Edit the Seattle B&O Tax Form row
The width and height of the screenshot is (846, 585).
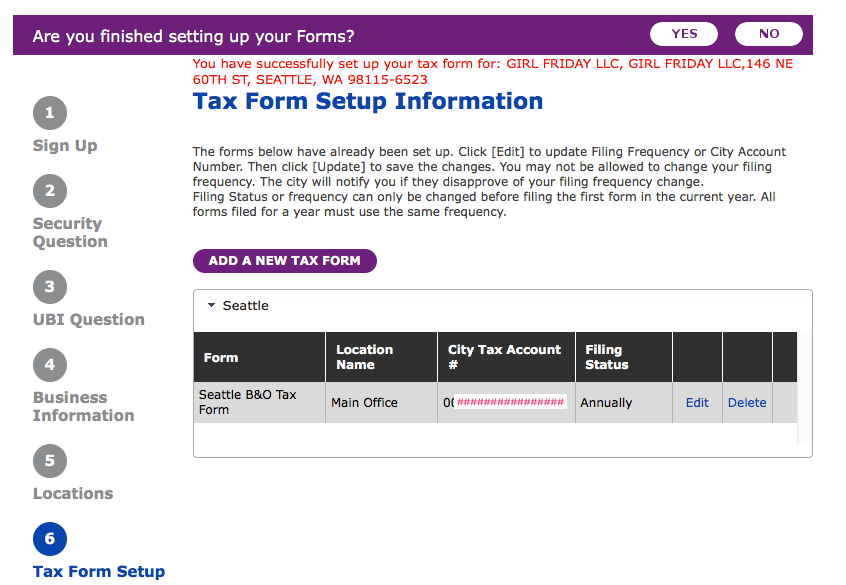(x=697, y=403)
